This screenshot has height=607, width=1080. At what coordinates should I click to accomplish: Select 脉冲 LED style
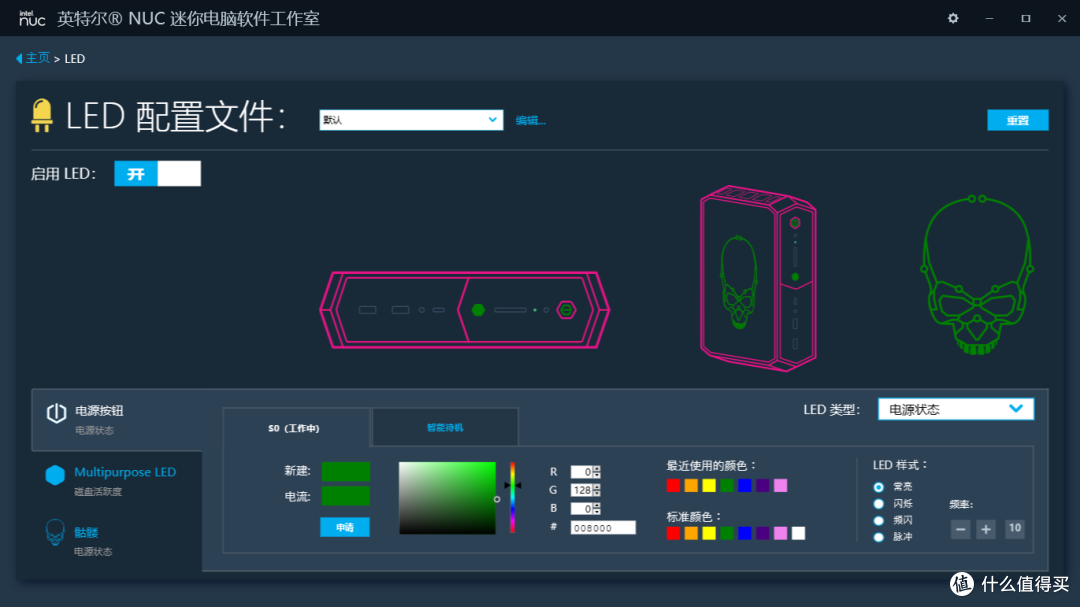(x=878, y=537)
